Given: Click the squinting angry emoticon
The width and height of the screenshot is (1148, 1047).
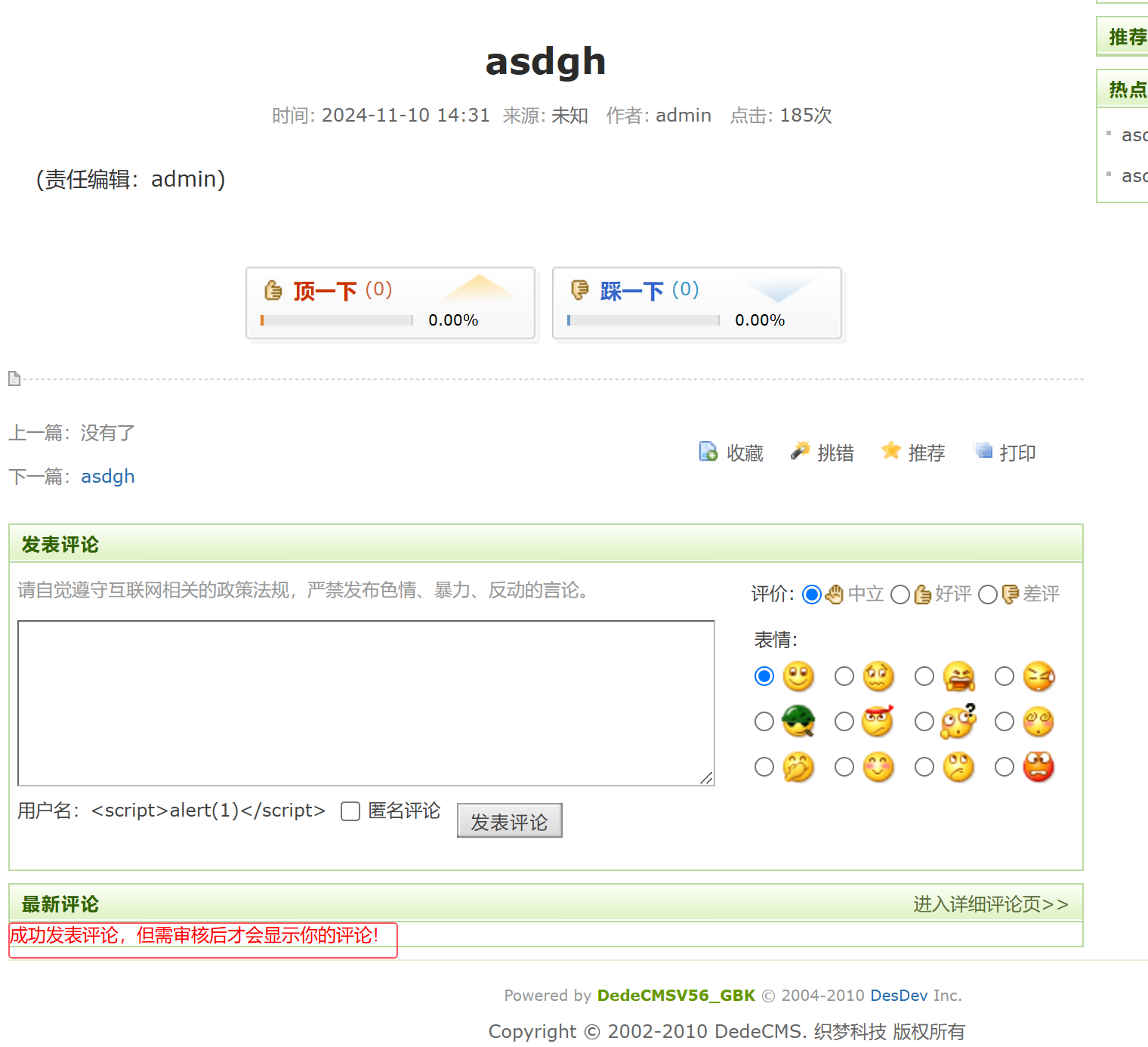Looking at the screenshot, I should click(x=1039, y=676).
